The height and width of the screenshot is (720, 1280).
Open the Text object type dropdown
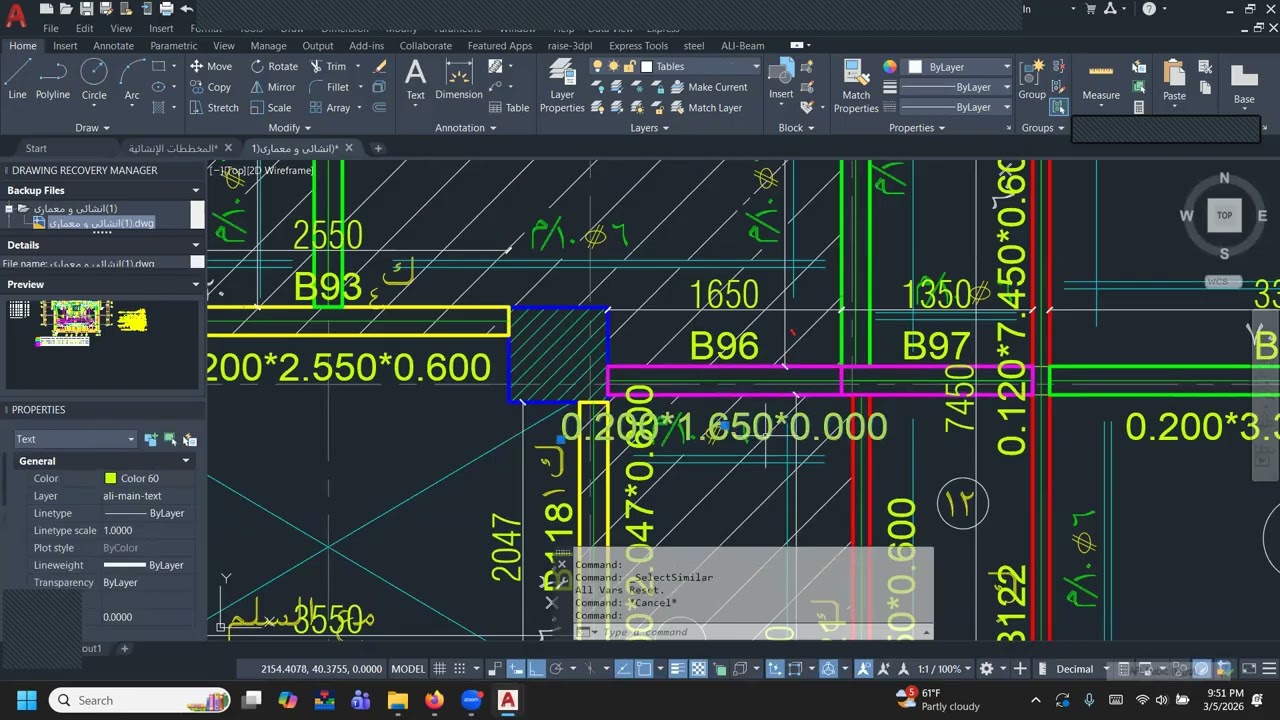pyautogui.click(x=75, y=439)
